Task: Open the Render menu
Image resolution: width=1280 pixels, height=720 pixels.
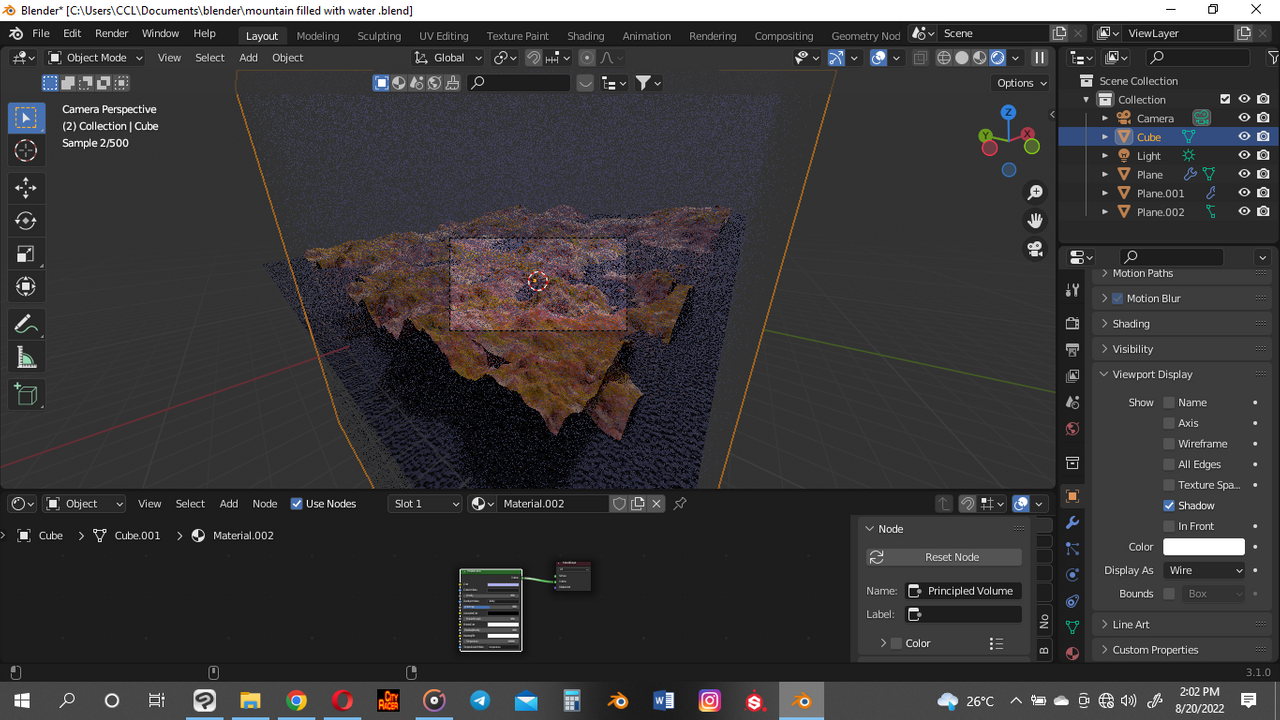Action: 112,33
